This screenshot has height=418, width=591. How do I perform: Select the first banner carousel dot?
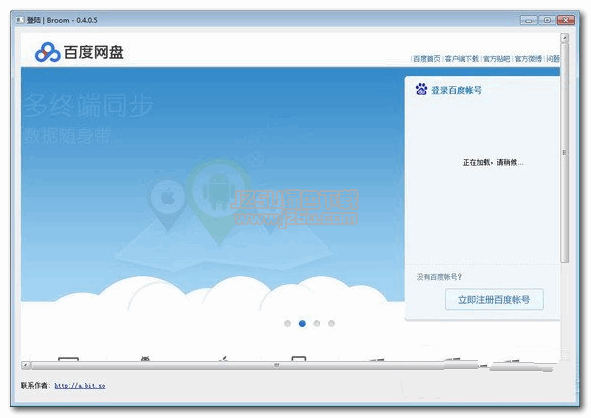point(288,323)
